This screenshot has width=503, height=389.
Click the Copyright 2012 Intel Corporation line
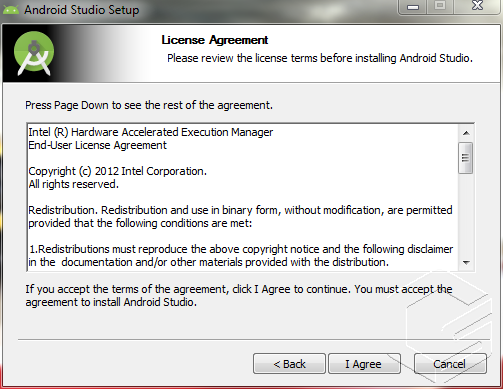[x=117, y=171]
